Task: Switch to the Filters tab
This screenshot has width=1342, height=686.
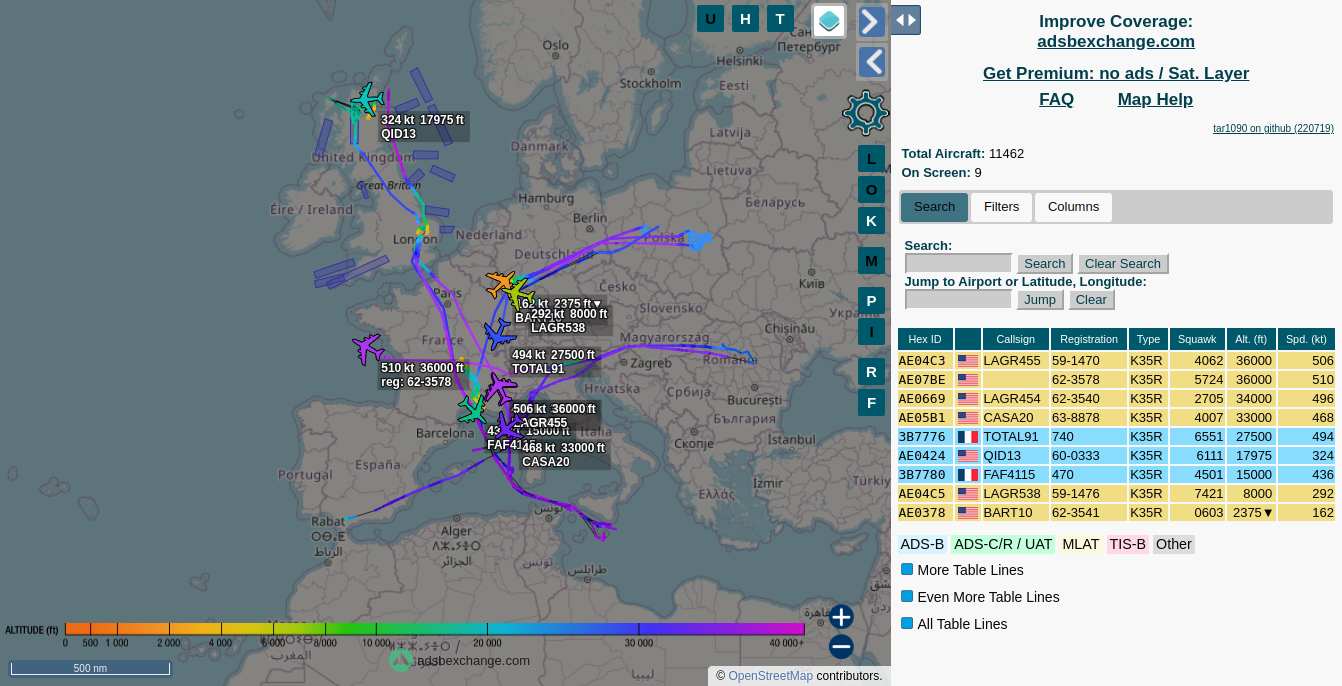Action: click(1002, 207)
